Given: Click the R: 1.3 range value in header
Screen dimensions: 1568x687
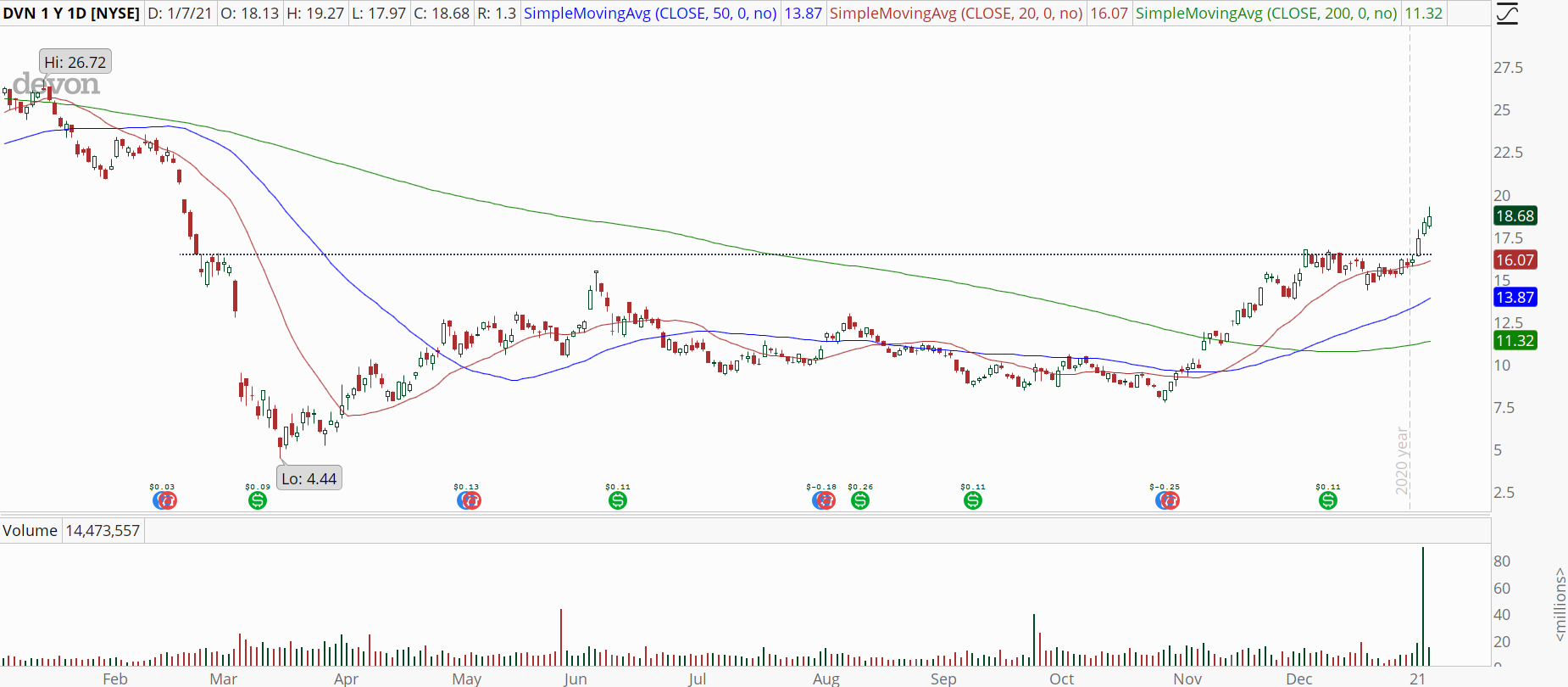Looking at the screenshot, I should coord(497,14).
